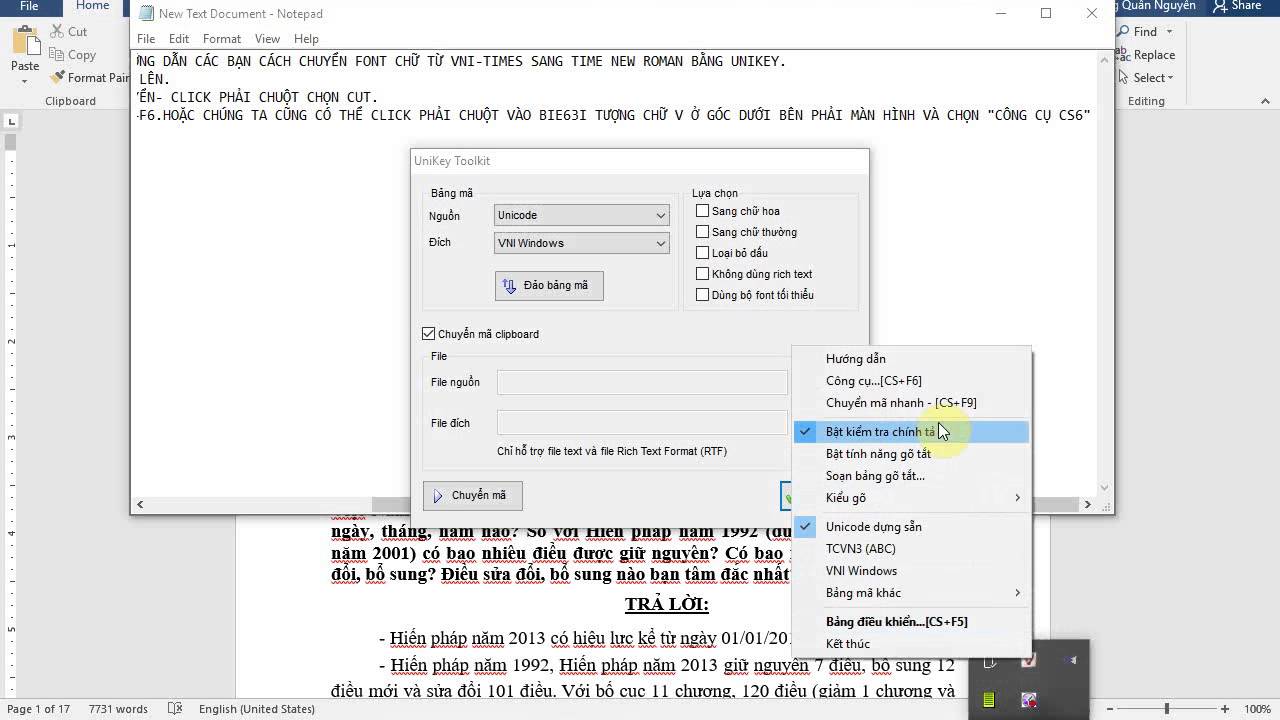The height and width of the screenshot is (720, 1280).
Task: Click the Select cursor icon in Word
Action: pyautogui.click(x=1124, y=78)
